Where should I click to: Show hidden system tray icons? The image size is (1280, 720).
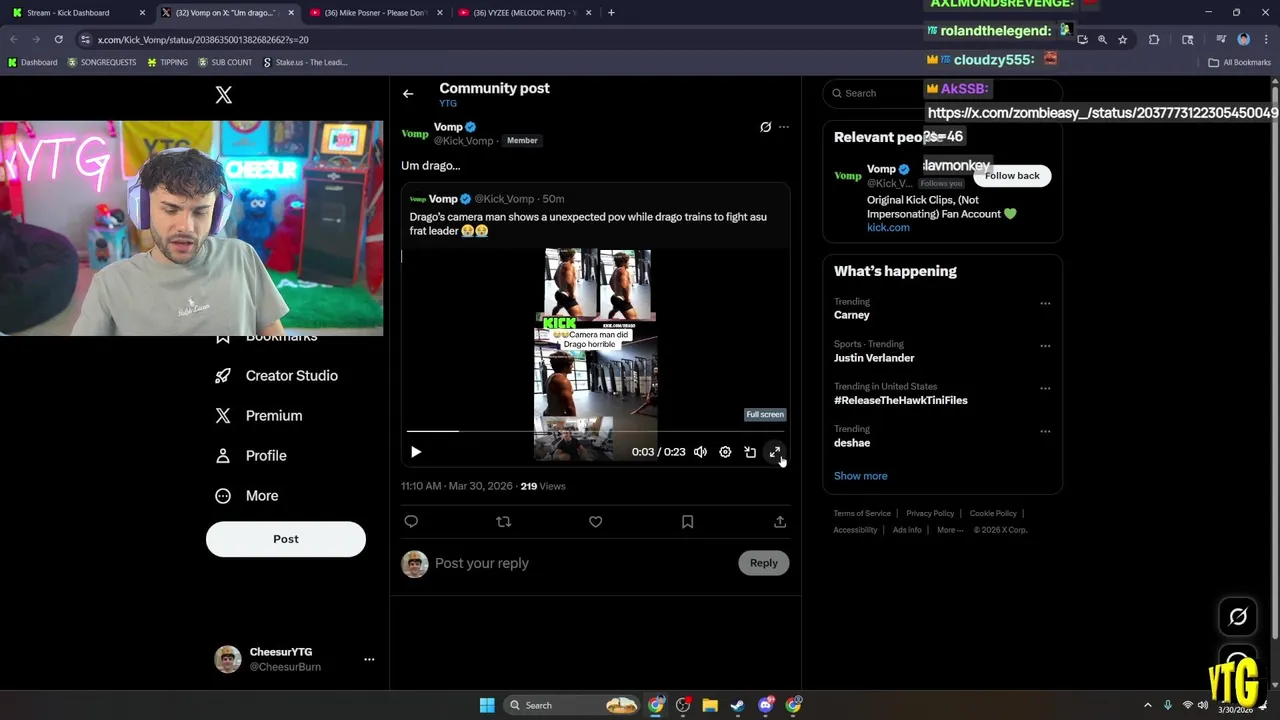(1148, 706)
